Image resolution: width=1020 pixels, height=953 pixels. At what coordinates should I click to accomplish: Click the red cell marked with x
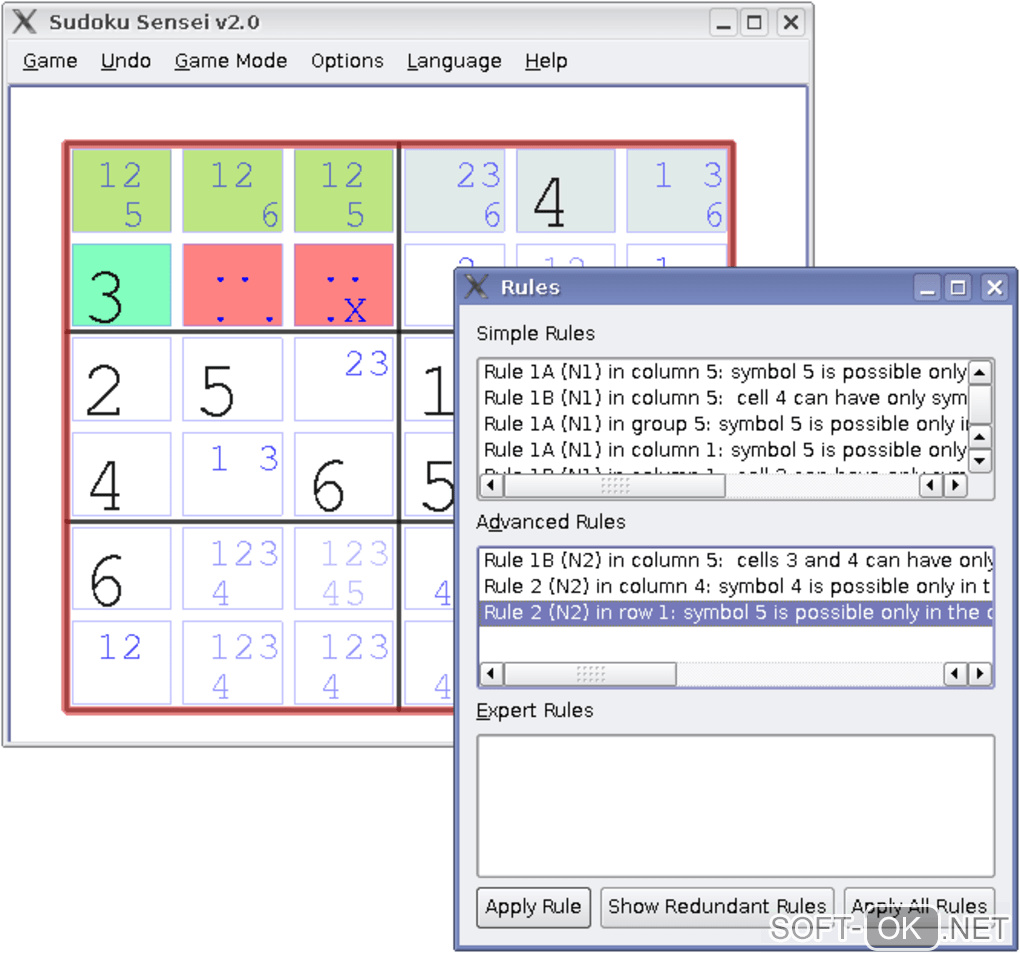tap(343, 285)
